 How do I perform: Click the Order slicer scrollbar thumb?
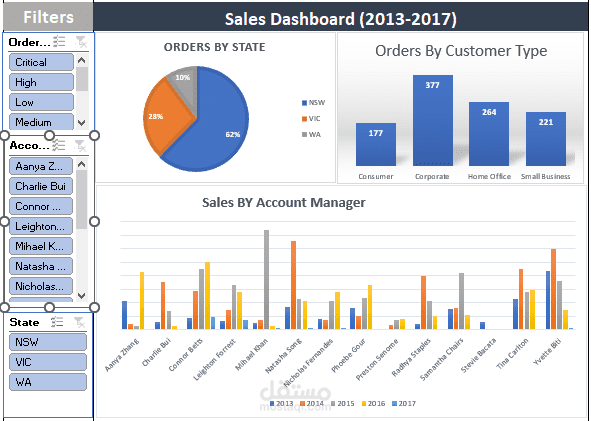(x=82, y=79)
